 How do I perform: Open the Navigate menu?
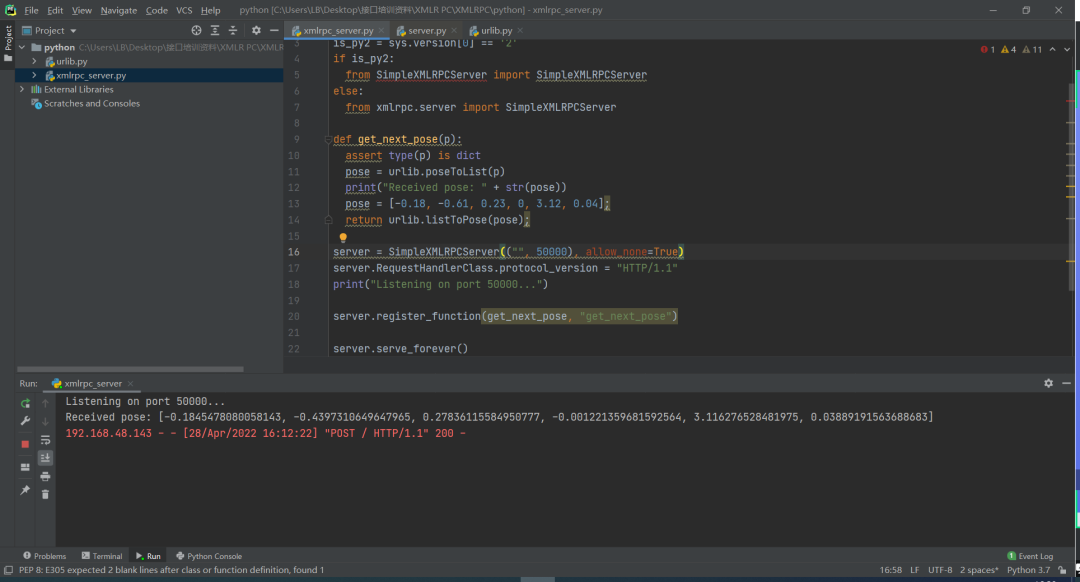point(119,10)
